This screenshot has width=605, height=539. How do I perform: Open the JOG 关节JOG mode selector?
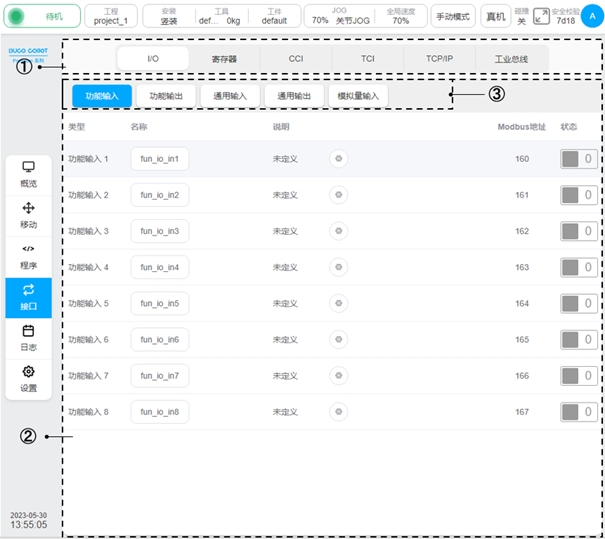338,16
